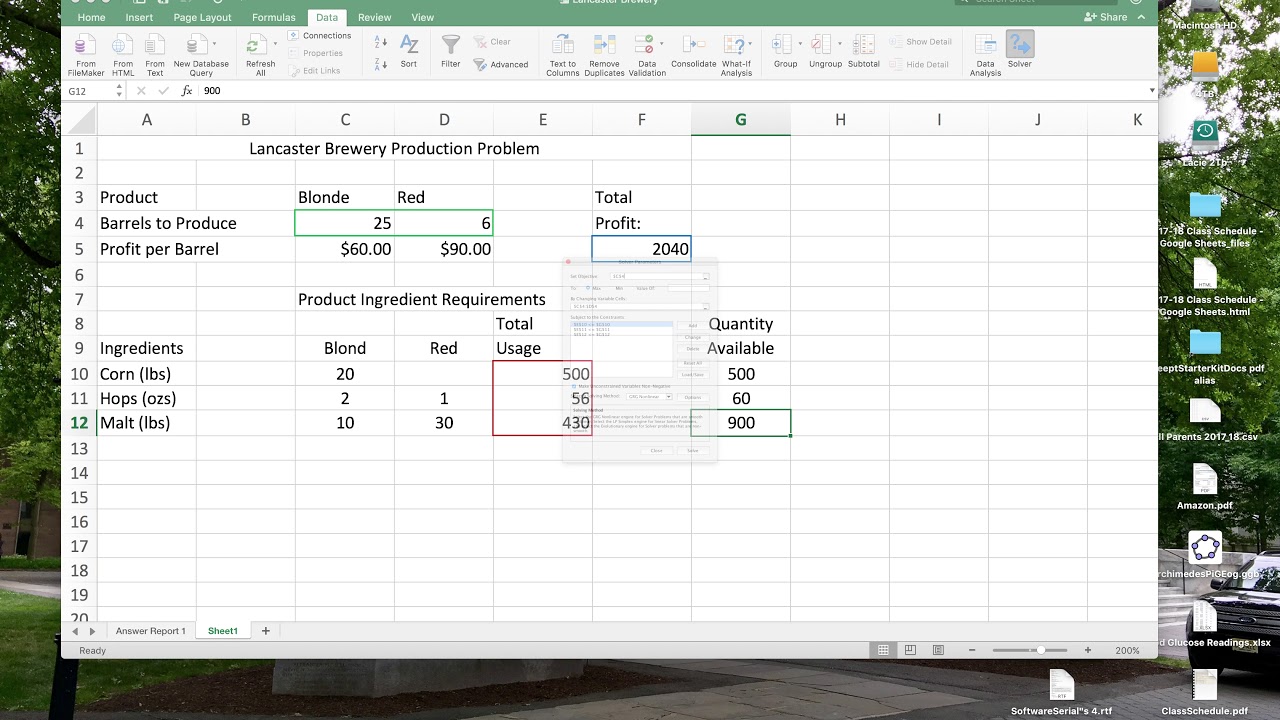Select Total Profit cell 2040
The width and height of the screenshot is (1280, 720).
pos(641,249)
